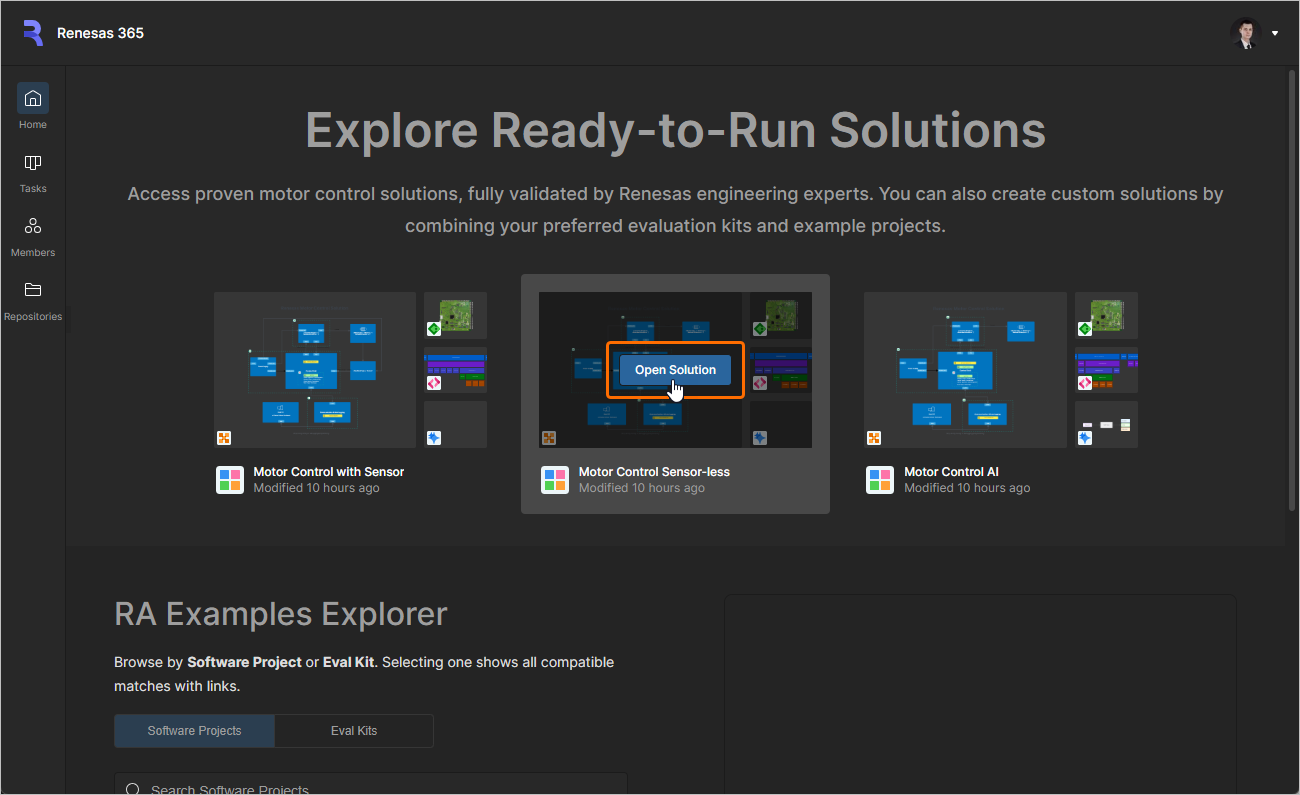Click the blue star badge in Motor Control Sensor-less
This screenshot has height=795, width=1300.
pyautogui.click(x=759, y=438)
